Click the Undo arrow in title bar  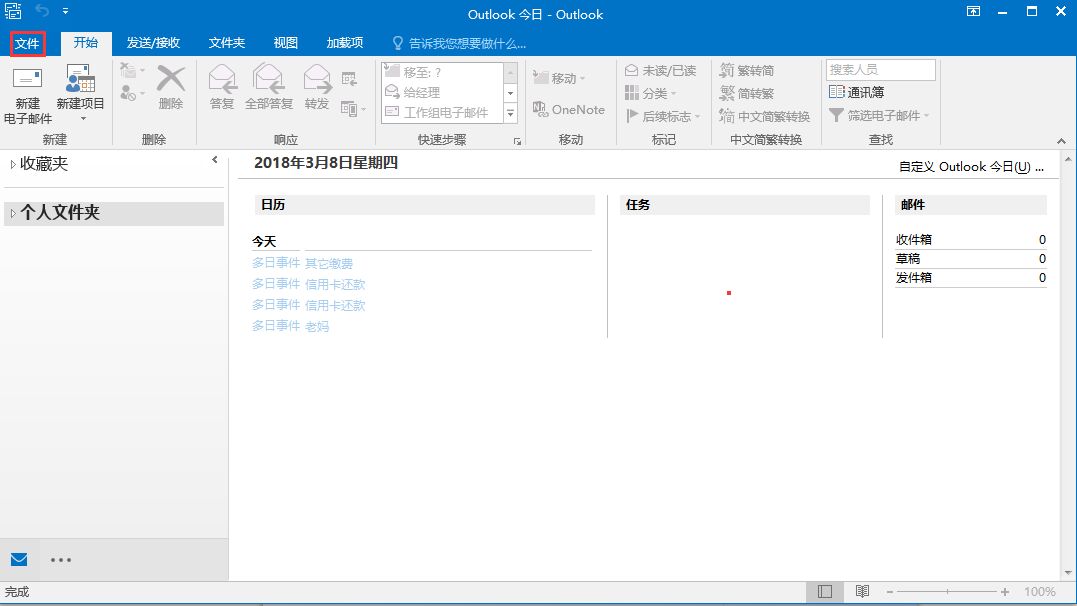click(42, 10)
